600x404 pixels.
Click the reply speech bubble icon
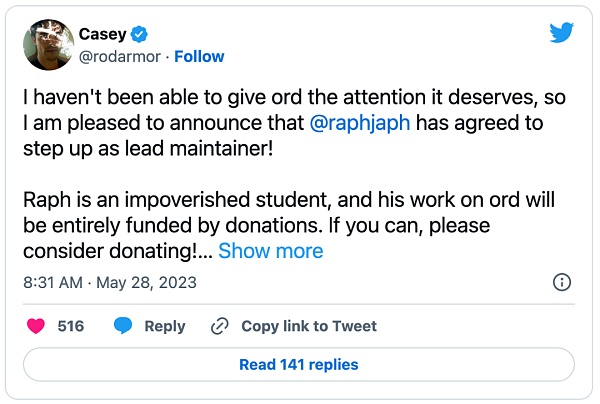coord(124,326)
